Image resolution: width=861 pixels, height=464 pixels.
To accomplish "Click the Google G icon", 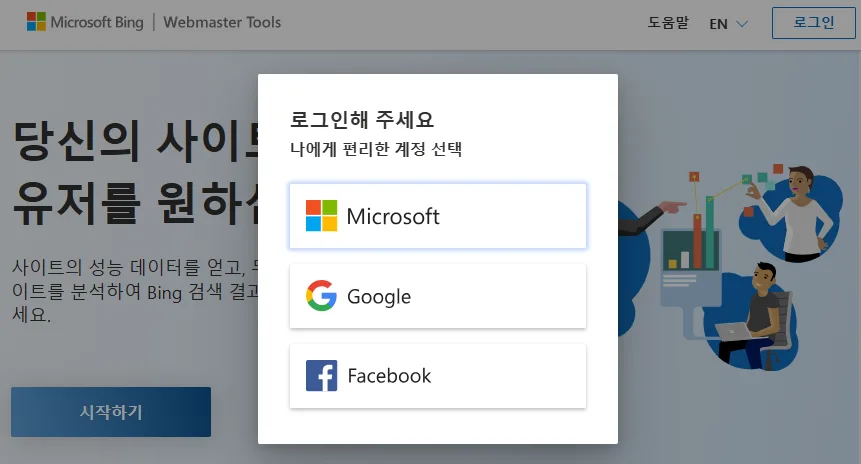I will click(321, 295).
